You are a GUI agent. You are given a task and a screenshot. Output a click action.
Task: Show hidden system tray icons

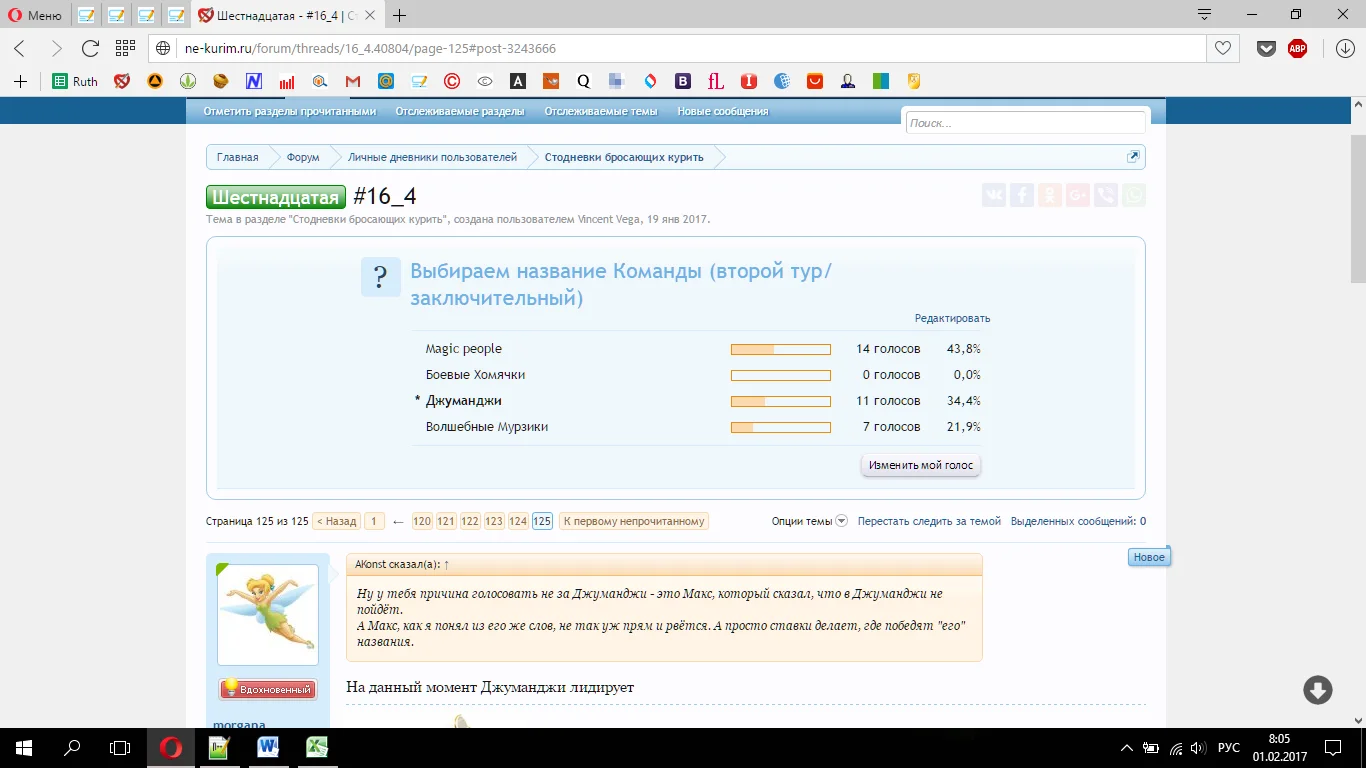(x=1127, y=748)
